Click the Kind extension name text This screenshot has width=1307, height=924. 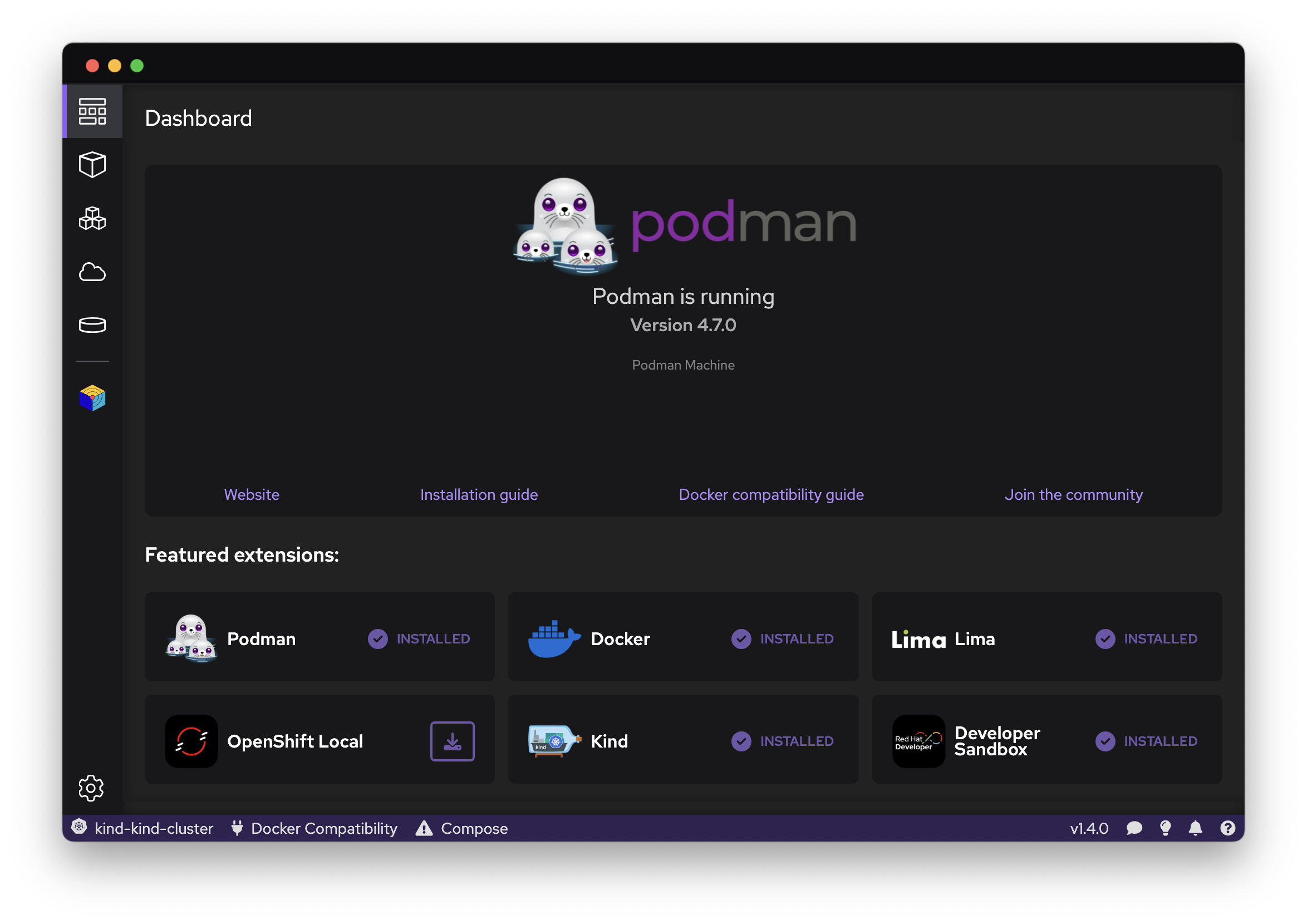[609, 741]
